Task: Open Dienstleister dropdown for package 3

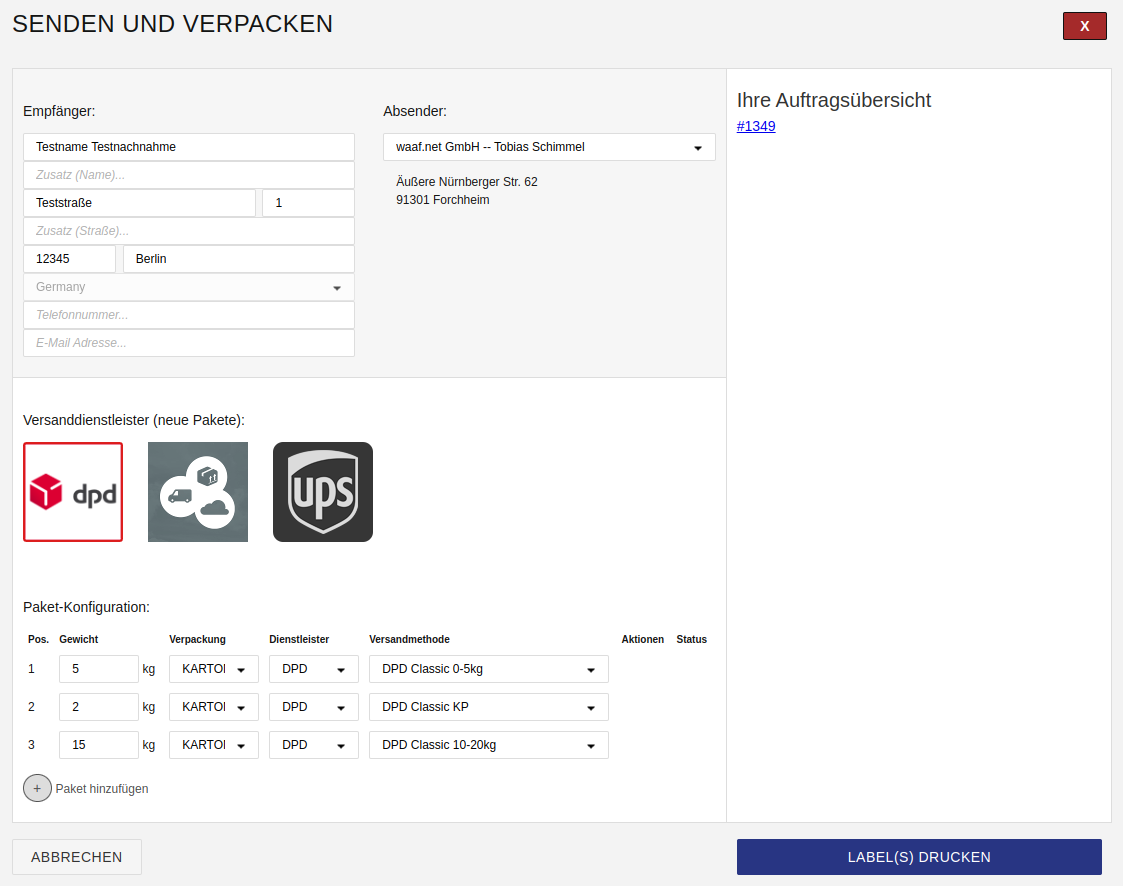Action: (x=314, y=745)
